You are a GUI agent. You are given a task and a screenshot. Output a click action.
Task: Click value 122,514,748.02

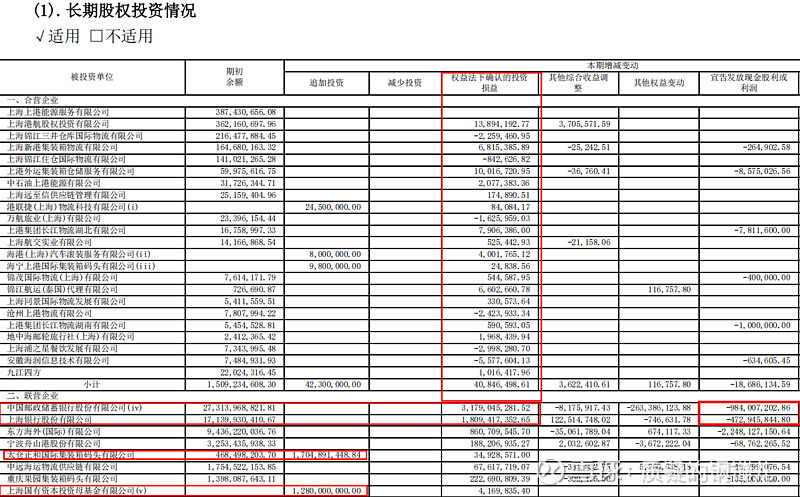click(x=580, y=419)
